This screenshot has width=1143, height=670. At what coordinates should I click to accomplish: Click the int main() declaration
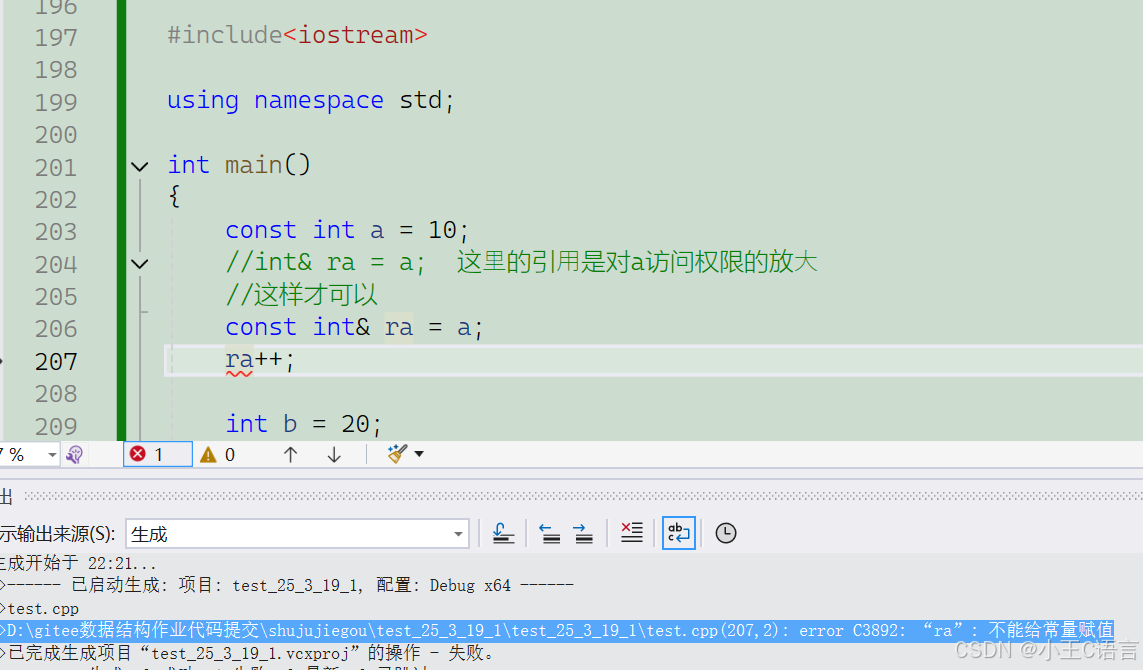[239, 165]
